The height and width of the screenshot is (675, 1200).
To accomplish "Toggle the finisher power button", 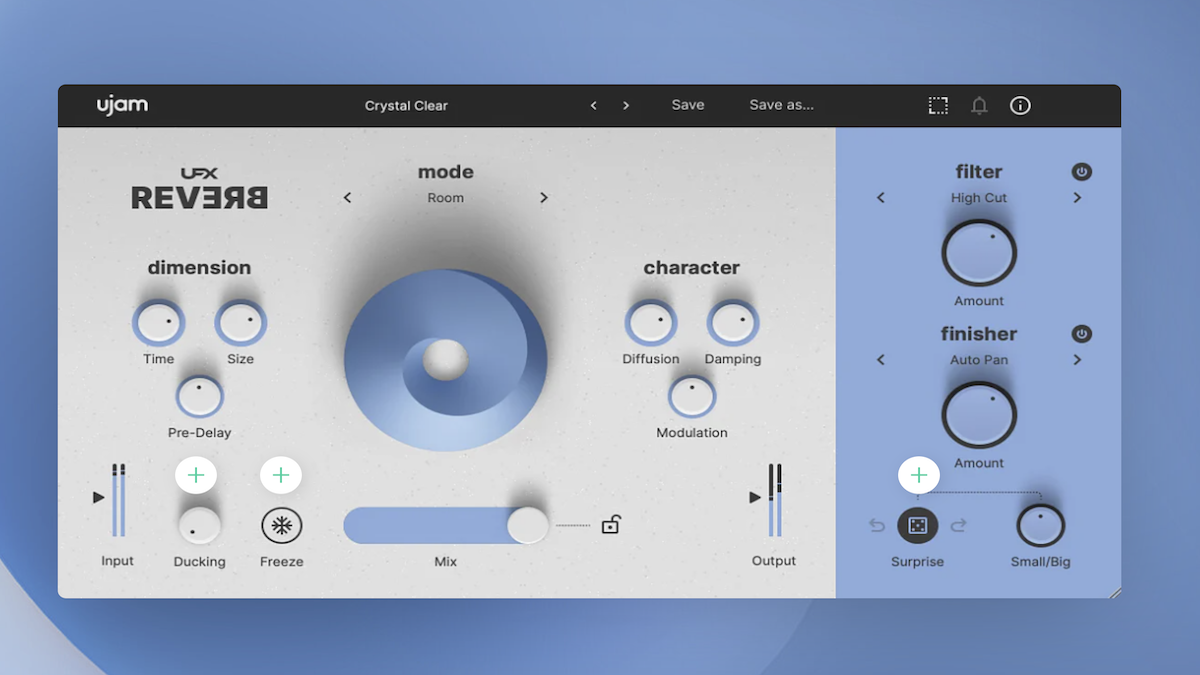I will [x=1082, y=334].
